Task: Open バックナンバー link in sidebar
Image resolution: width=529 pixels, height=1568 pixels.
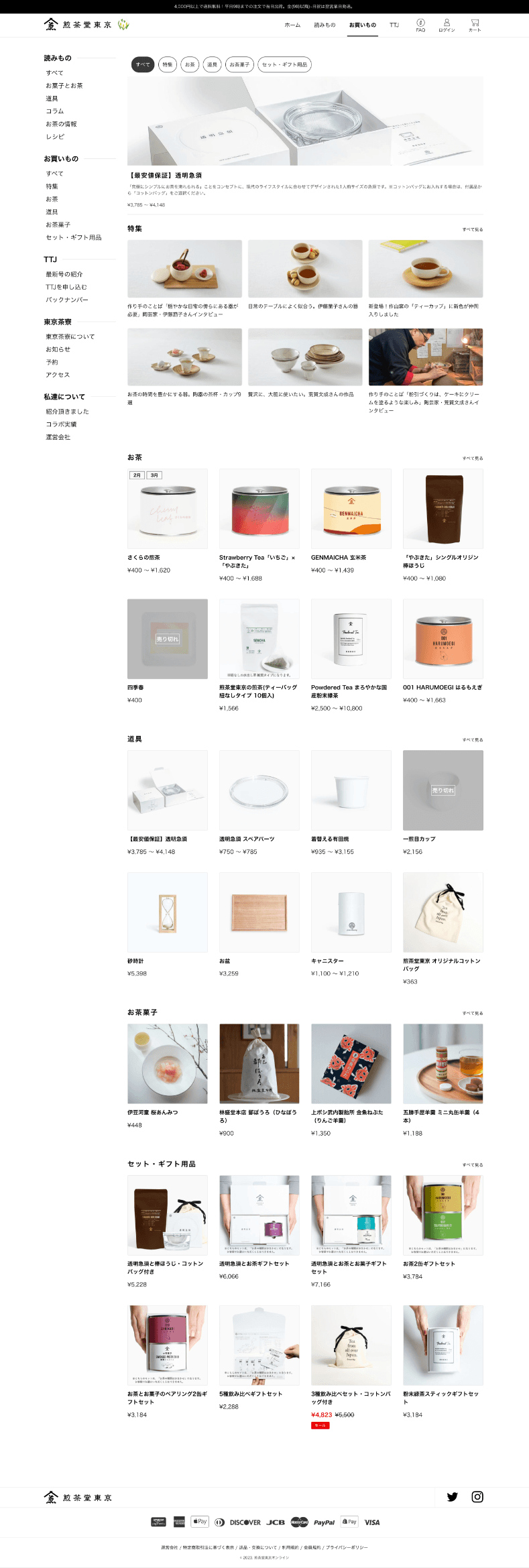Action: tap(67, 300)
